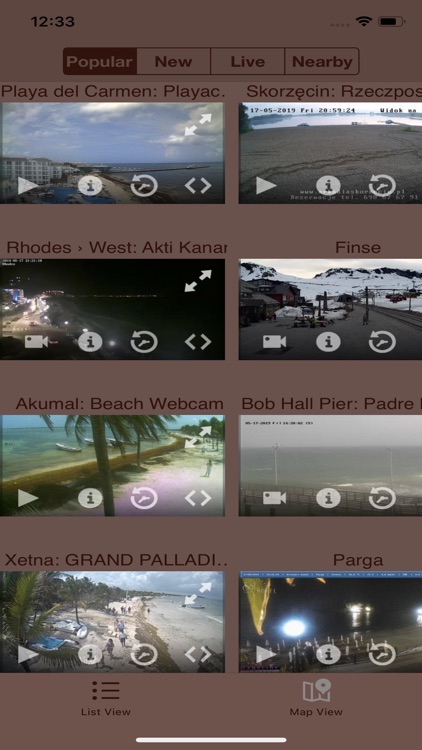The height and width of the screenshot is (750, 422).
Task: Show info for the Skorzęcin webcam
Action: pos(328,186)
